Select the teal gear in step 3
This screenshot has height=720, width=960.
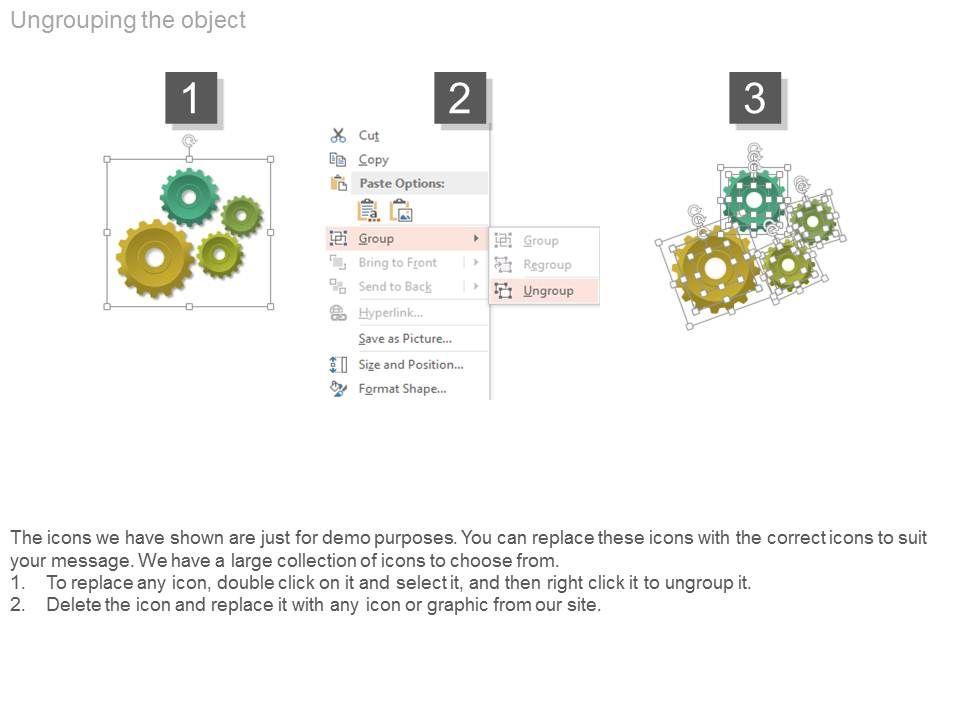(753, 200)
